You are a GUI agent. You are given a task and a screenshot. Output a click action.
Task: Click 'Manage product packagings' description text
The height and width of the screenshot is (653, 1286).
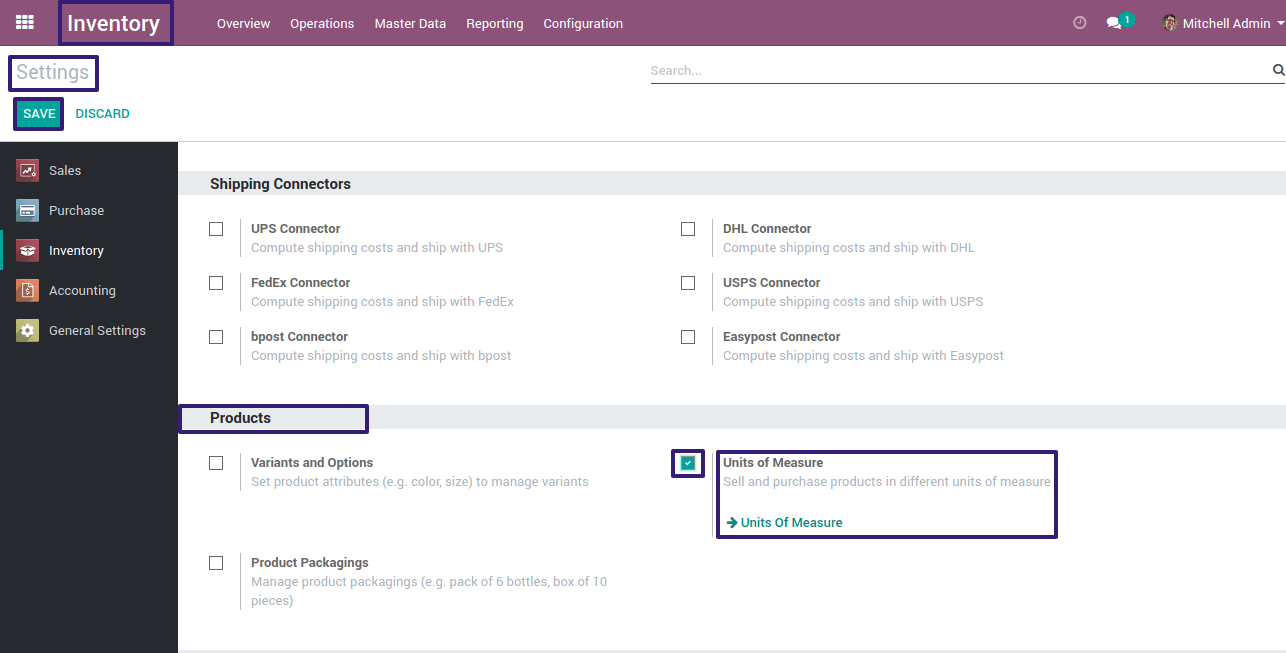pos(429,591)
